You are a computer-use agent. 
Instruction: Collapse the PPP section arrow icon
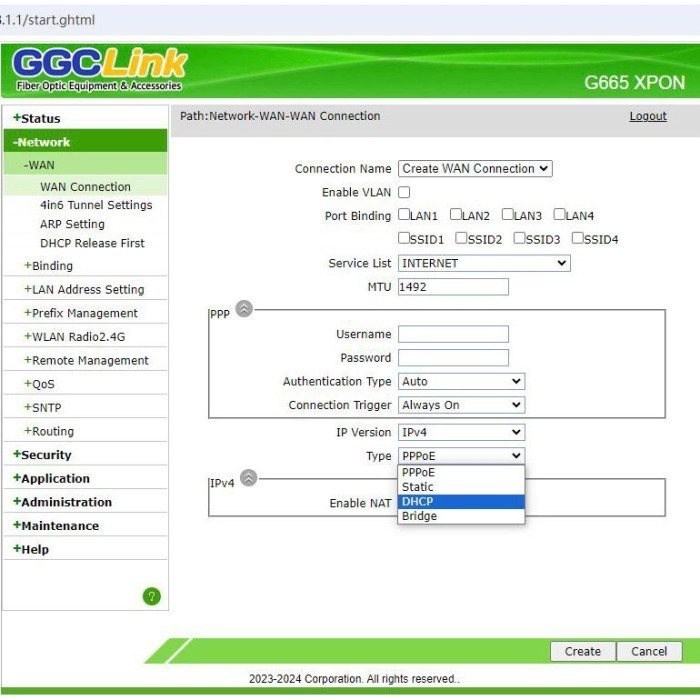244,309
